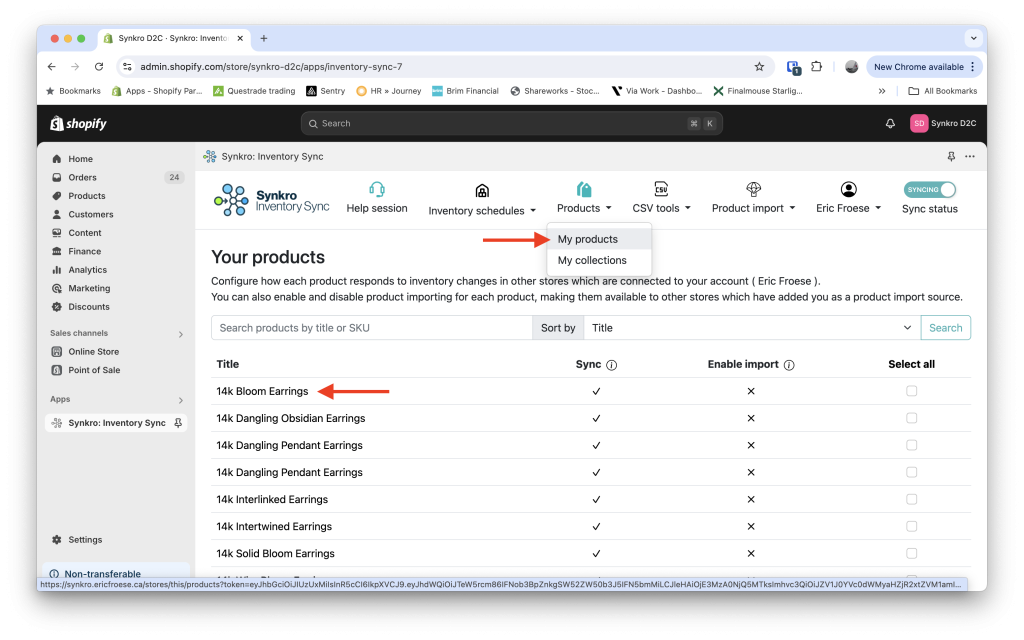
Task: Select My products from the Products menu
Action: (x=586, y=240)
